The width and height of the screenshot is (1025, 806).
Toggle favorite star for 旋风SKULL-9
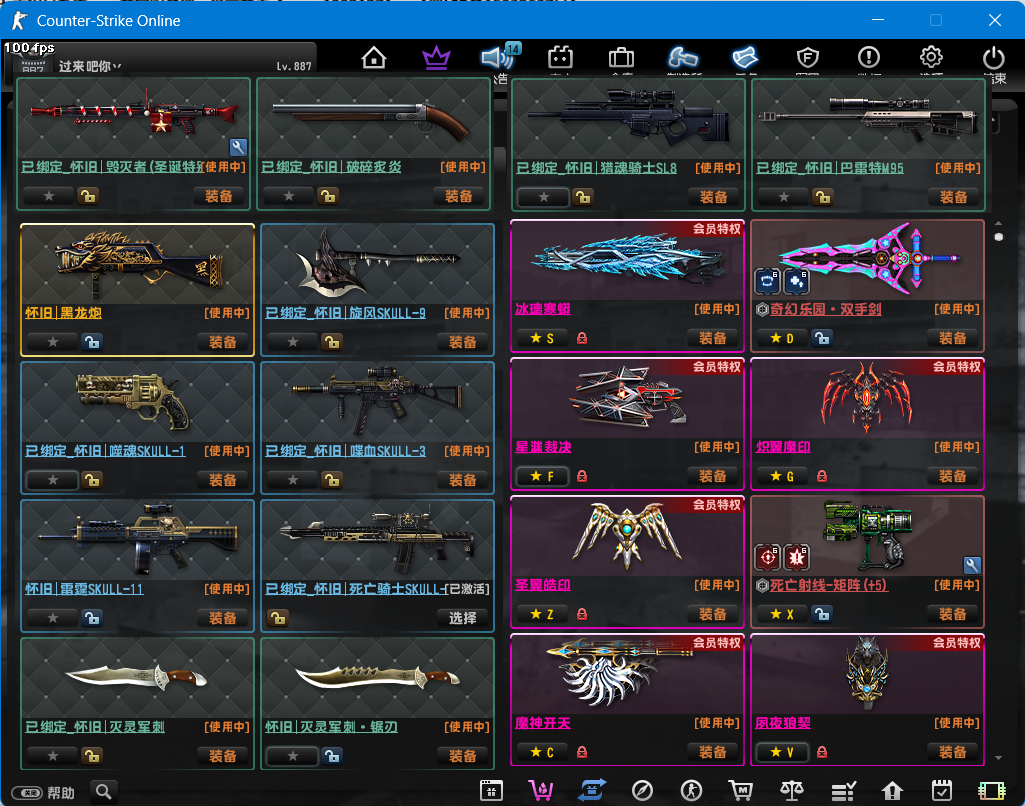point(293,341)
